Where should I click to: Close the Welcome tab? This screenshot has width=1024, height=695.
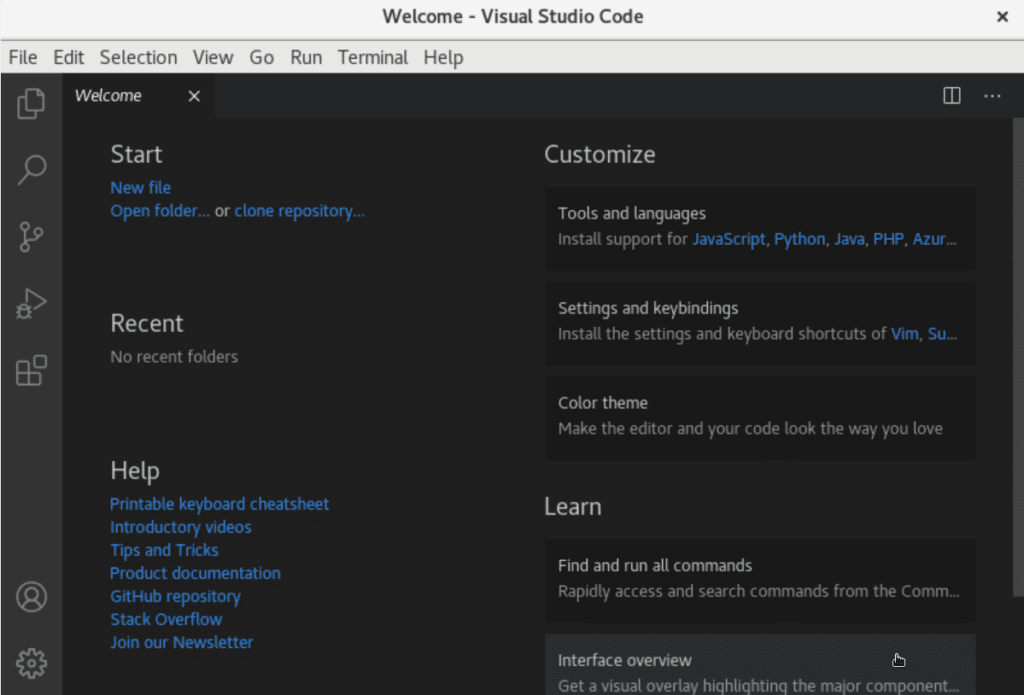click(x=193, y=96)
